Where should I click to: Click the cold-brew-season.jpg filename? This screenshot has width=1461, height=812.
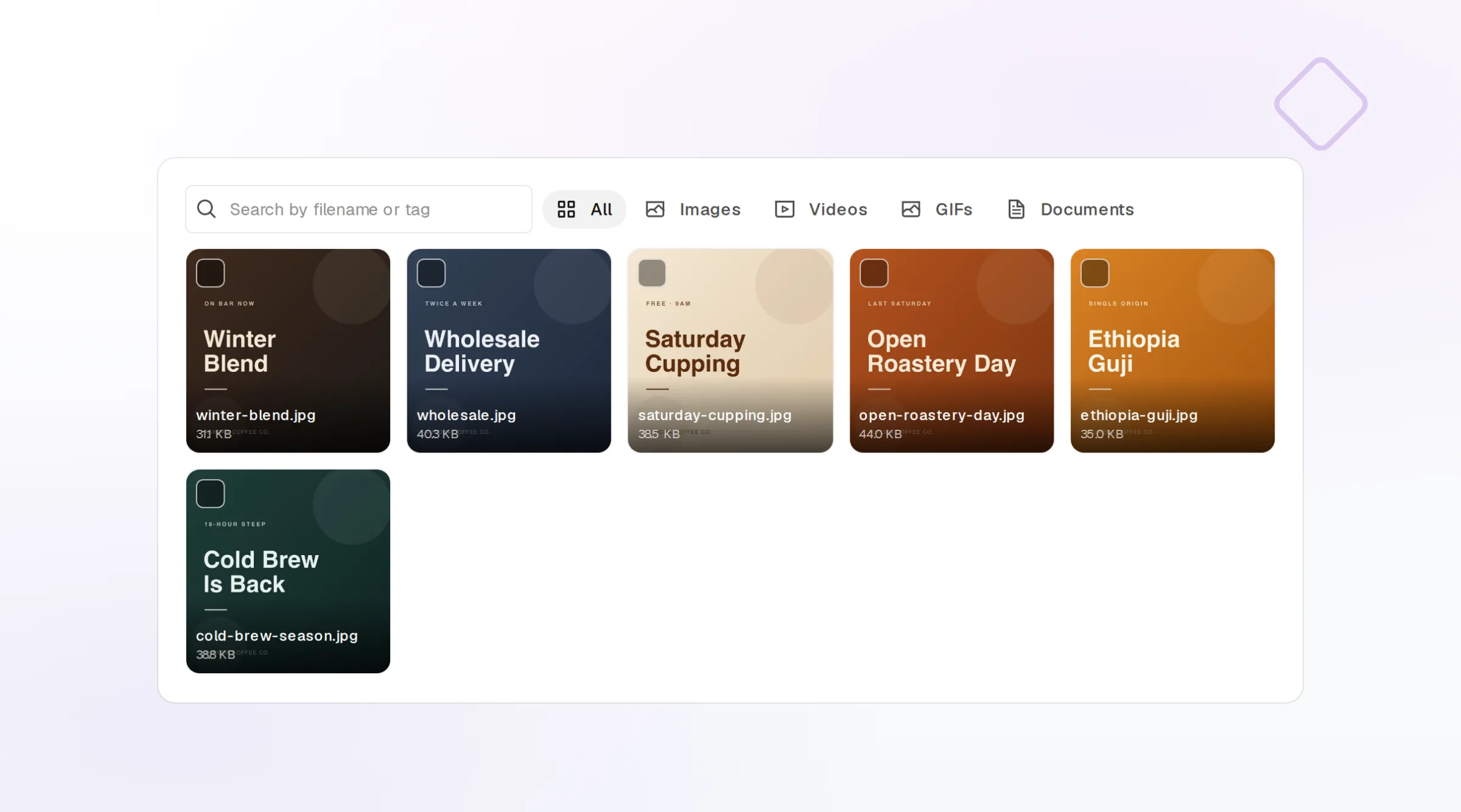[277, 636]
